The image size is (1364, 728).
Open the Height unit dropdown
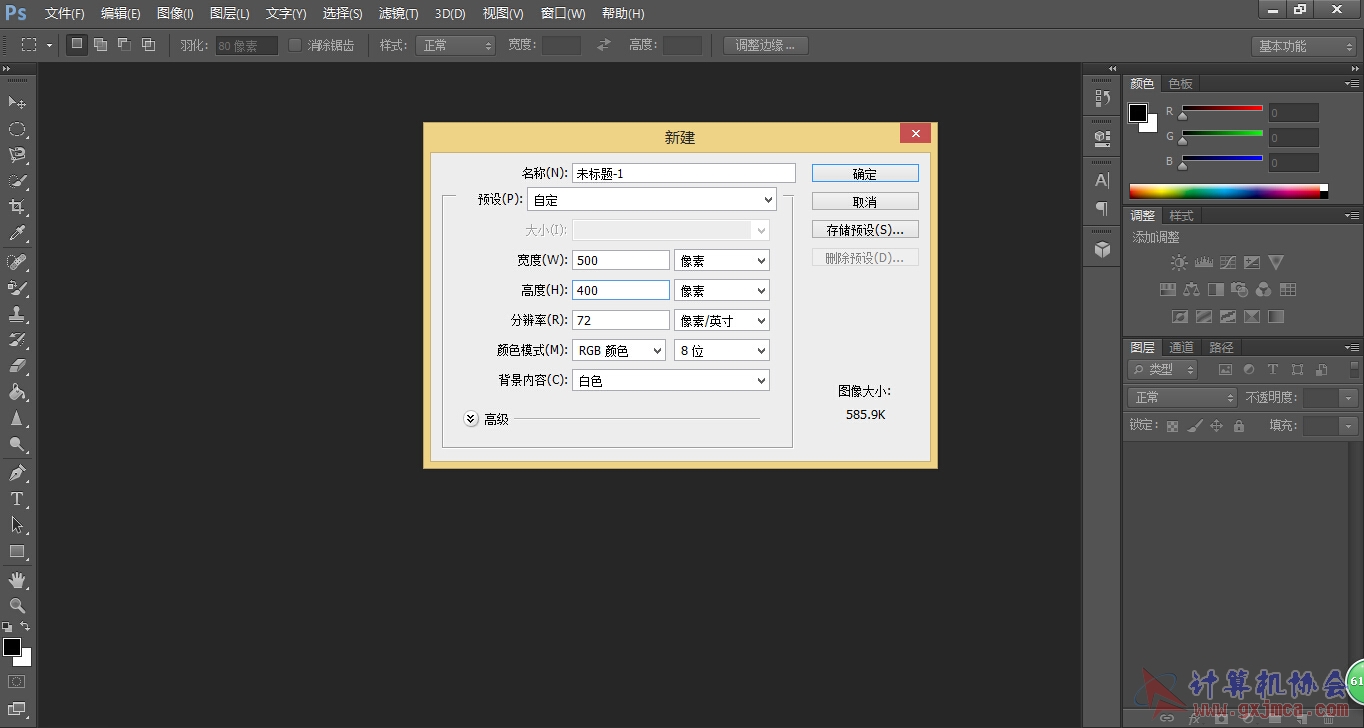click(x=722, y=290)
